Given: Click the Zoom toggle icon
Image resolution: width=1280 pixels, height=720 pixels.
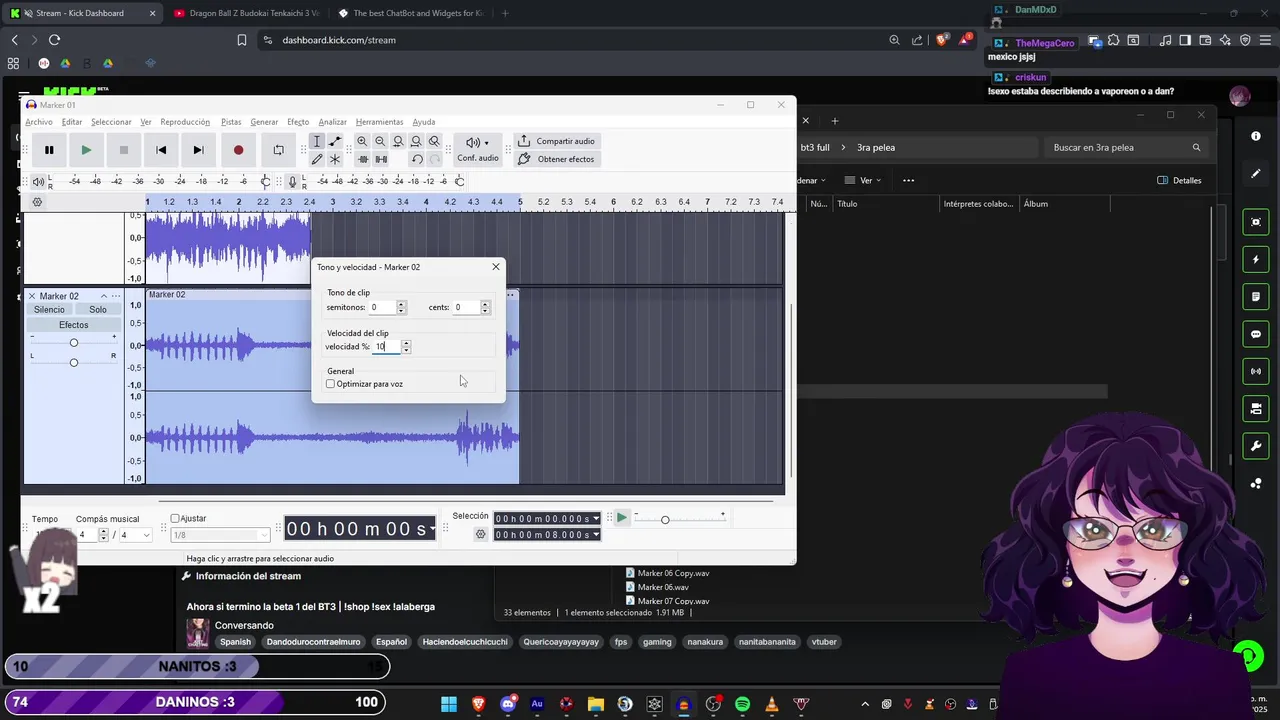Looking at the screenshot, I should 434,141.
